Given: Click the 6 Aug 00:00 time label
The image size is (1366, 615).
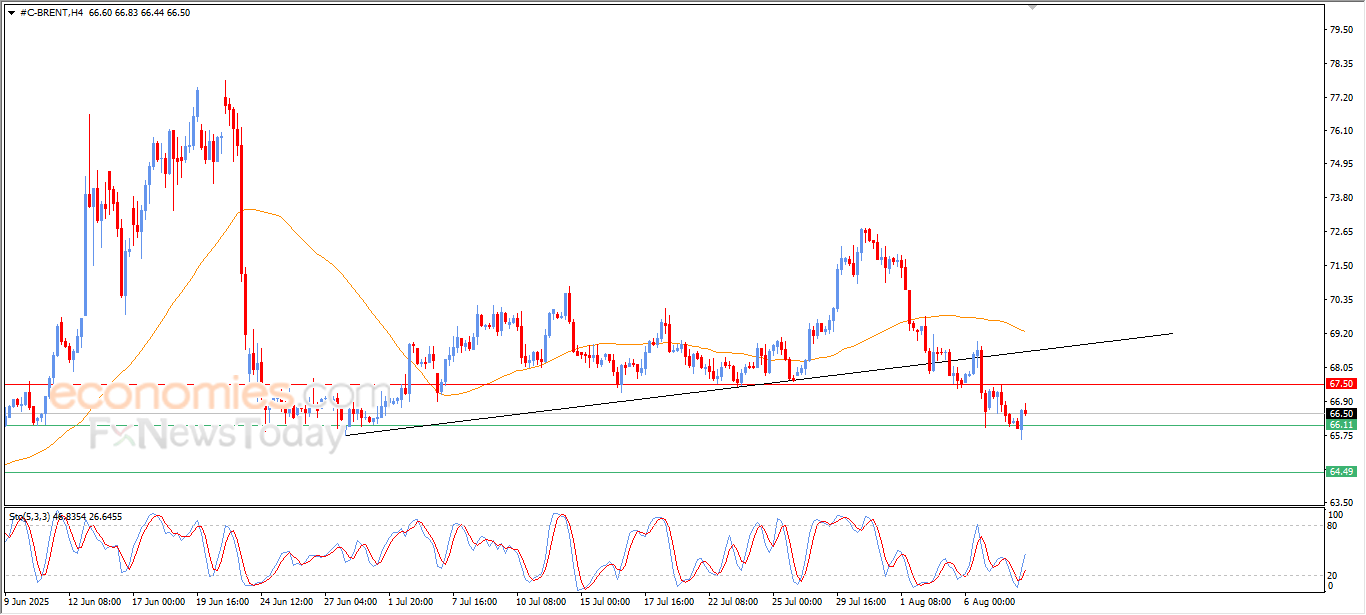Looking at the screenshot, I should tap(989, 603).
